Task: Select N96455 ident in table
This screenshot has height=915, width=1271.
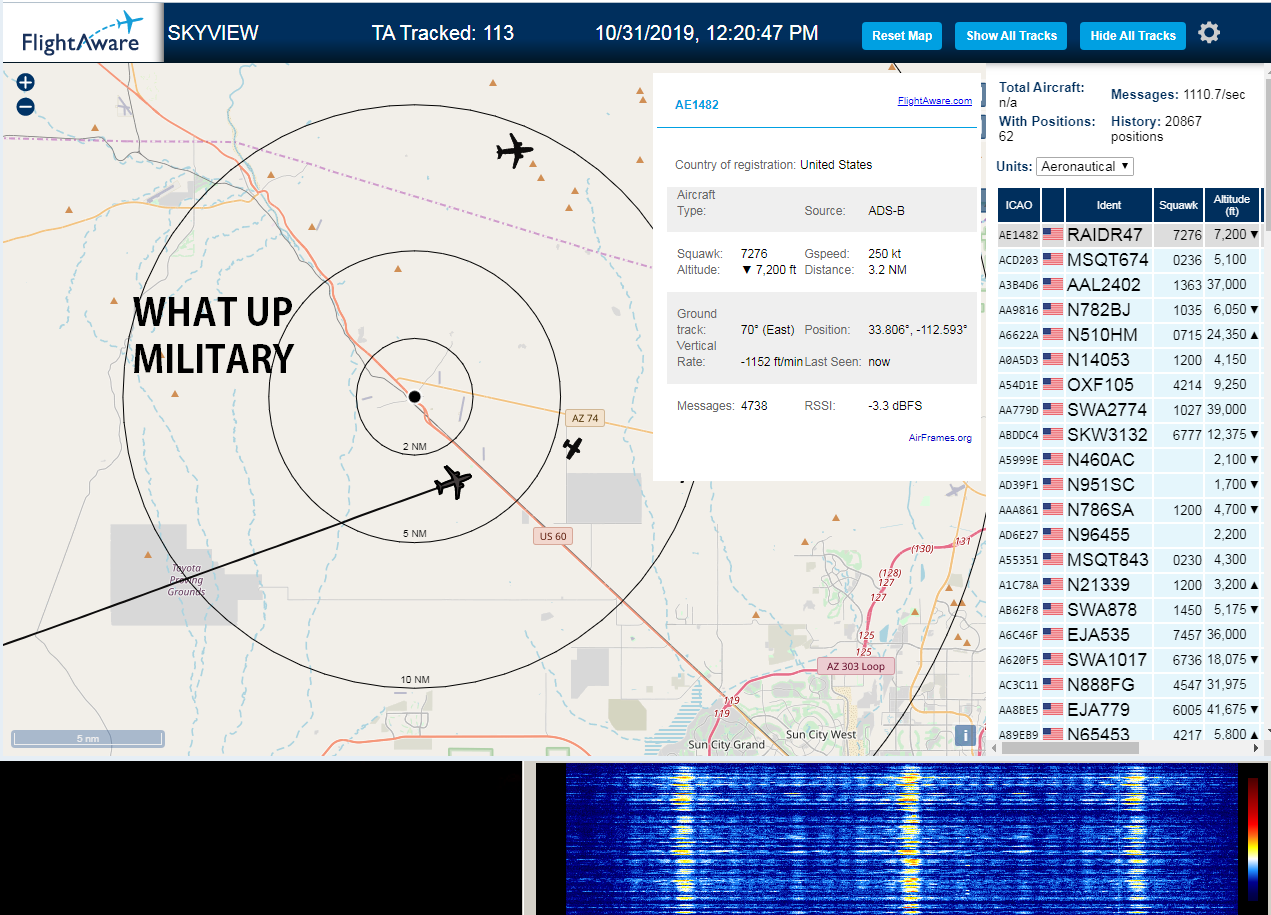Action: (1099, 535)
